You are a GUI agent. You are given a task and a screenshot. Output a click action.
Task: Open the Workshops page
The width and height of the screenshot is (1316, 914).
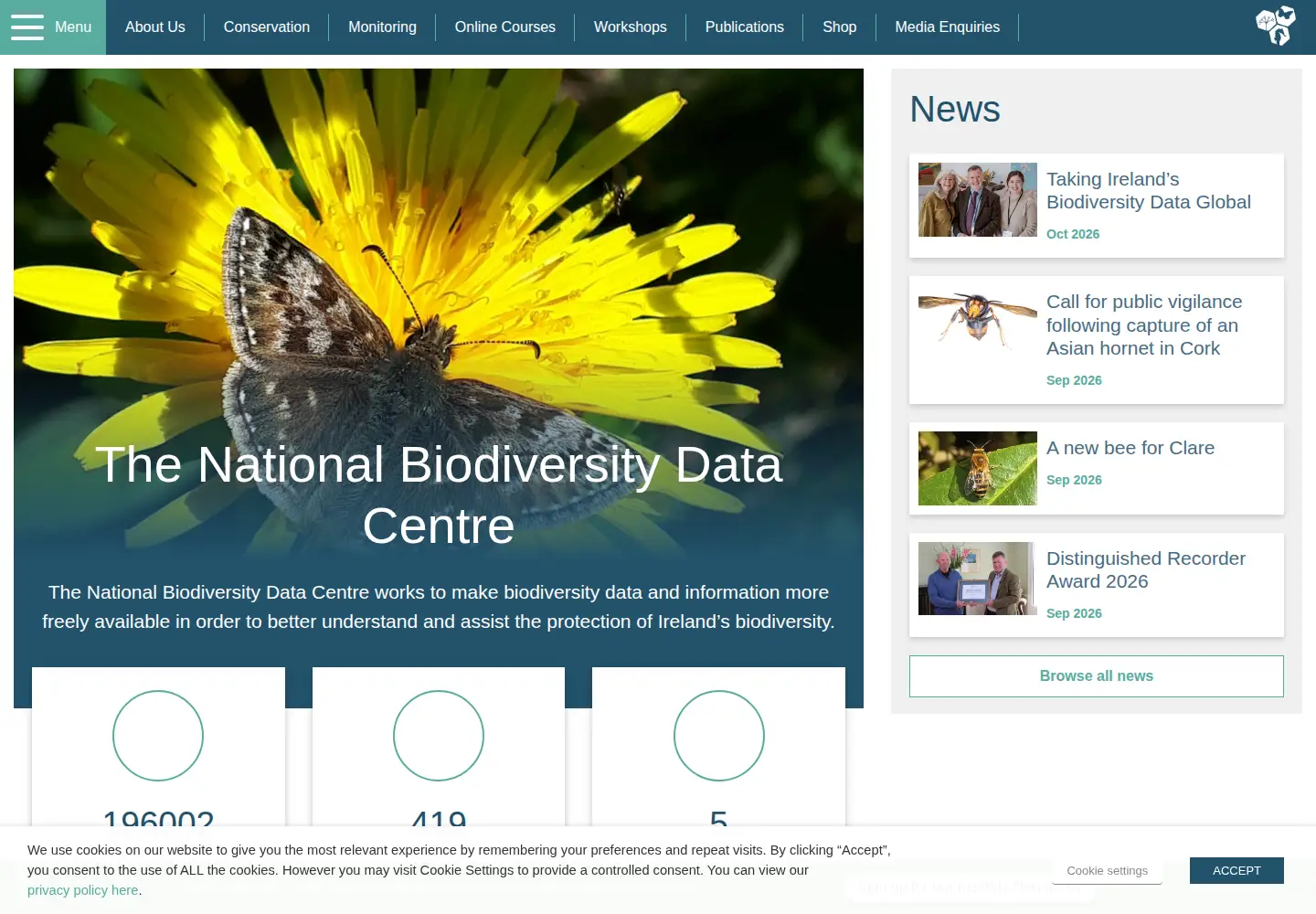631,27
